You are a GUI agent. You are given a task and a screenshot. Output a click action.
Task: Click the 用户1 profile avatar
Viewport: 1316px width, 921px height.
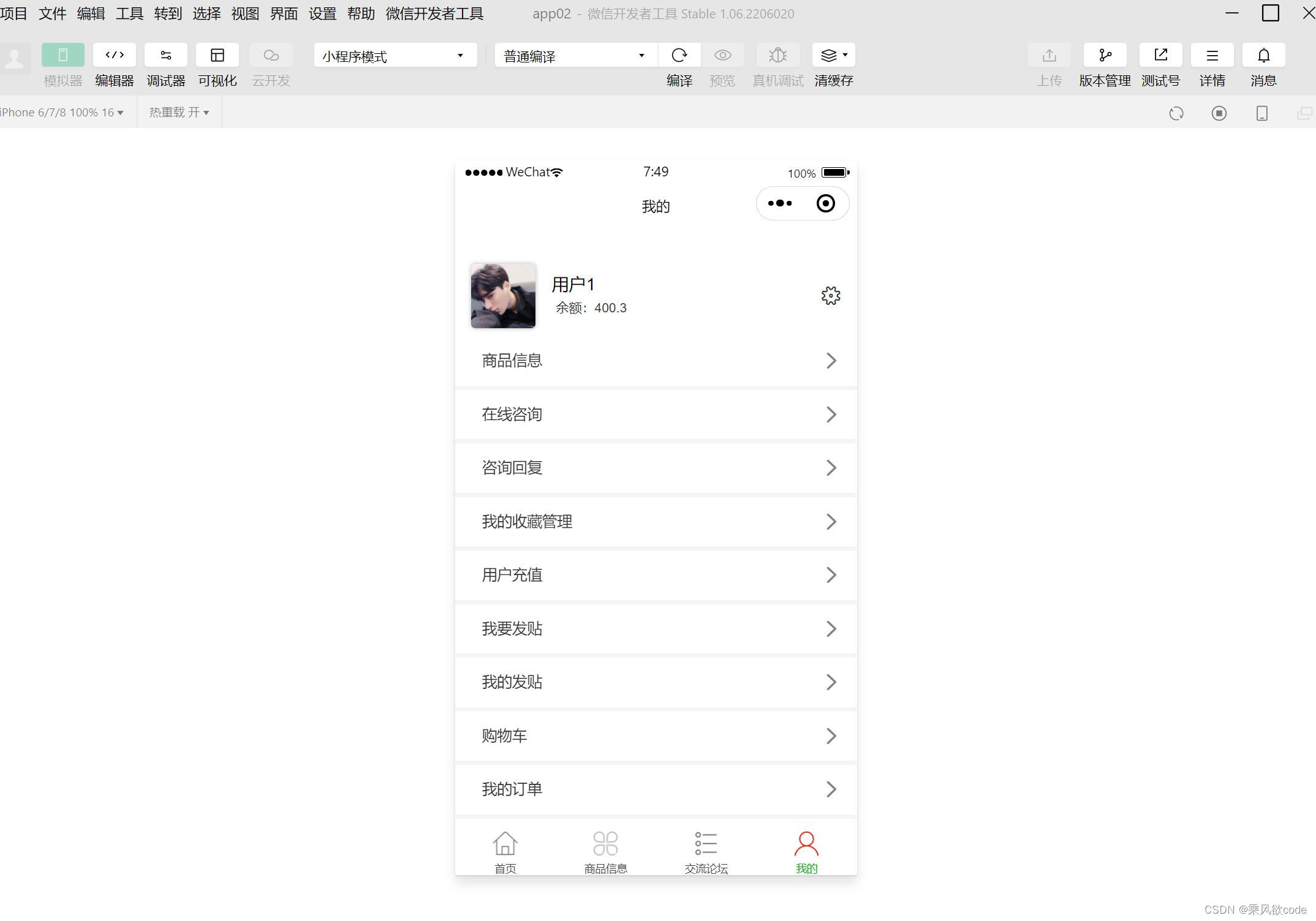tap(502, 296)
